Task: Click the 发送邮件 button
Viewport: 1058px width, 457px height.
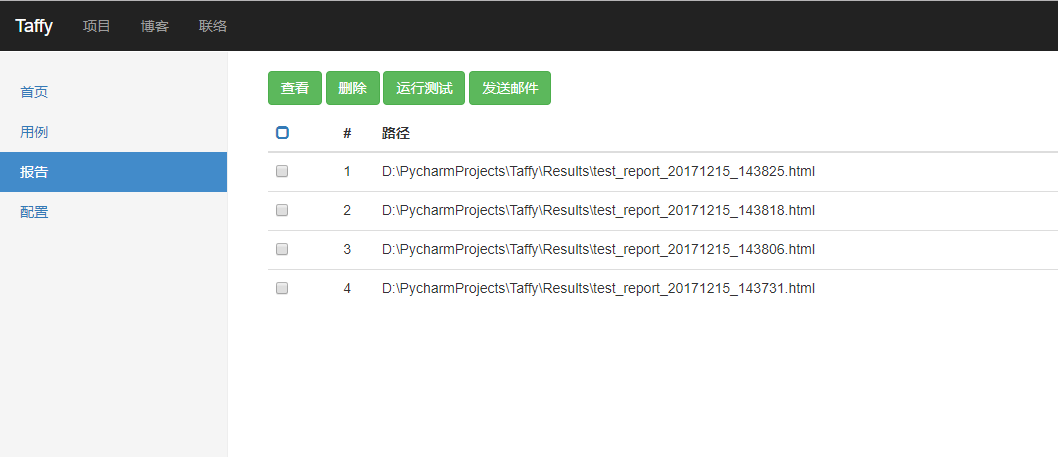Action: pyautogui.click(x=510, y=88)
